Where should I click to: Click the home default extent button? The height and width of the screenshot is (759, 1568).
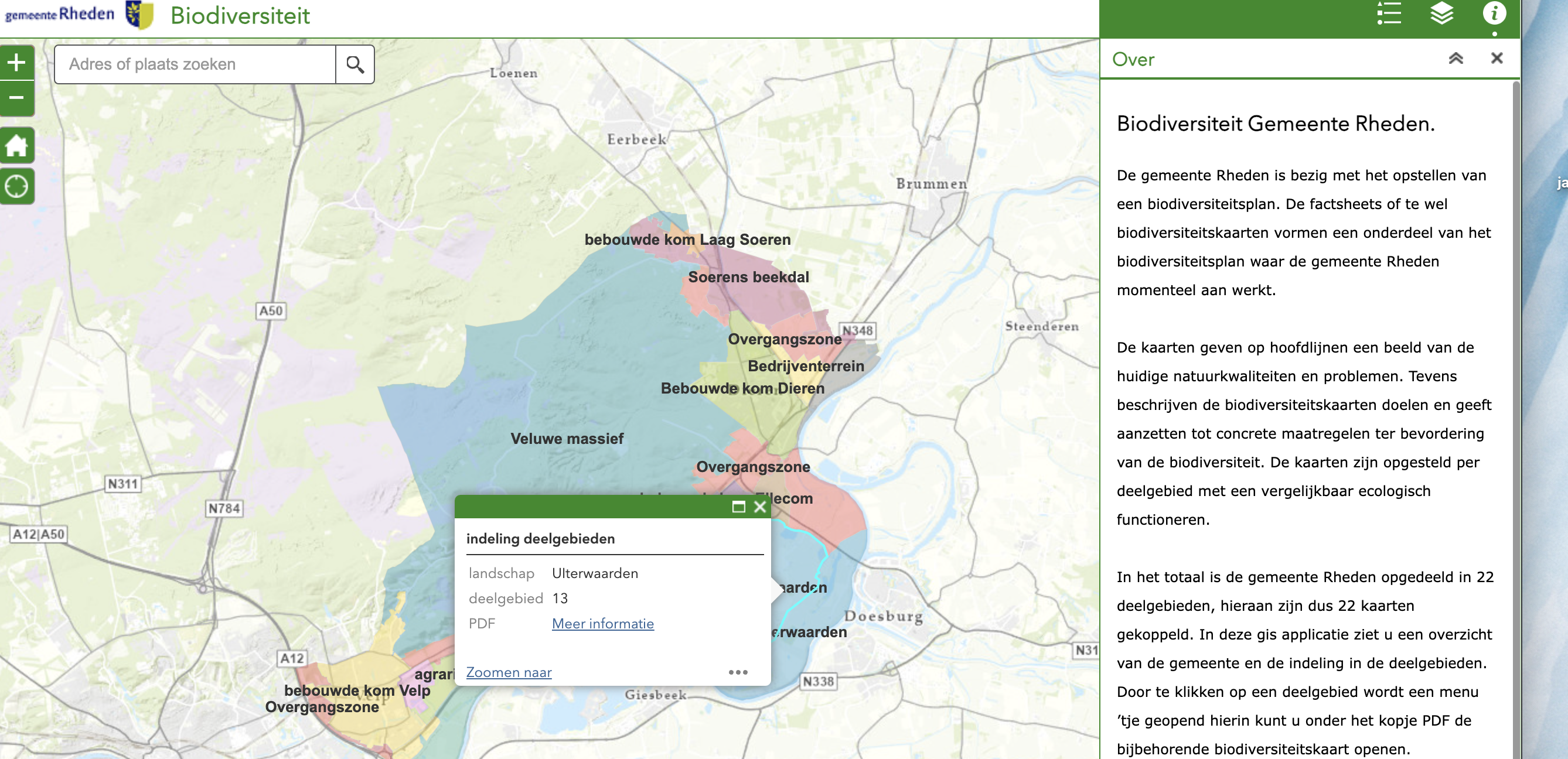[x=16, y=145]
